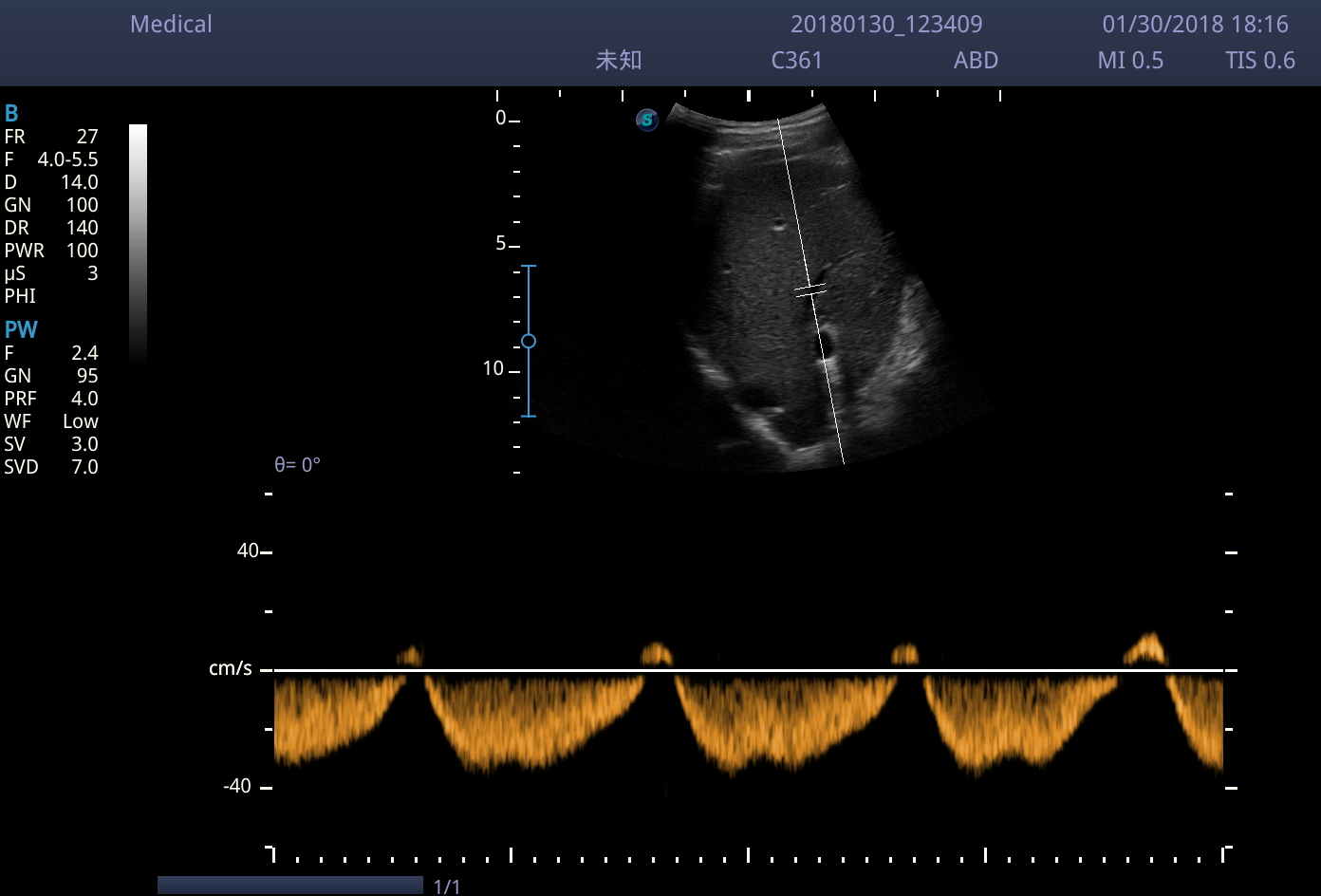
Task: Click the TIS 0.6 indicator
Action: pyautogui.click(x=1260, y=61)
